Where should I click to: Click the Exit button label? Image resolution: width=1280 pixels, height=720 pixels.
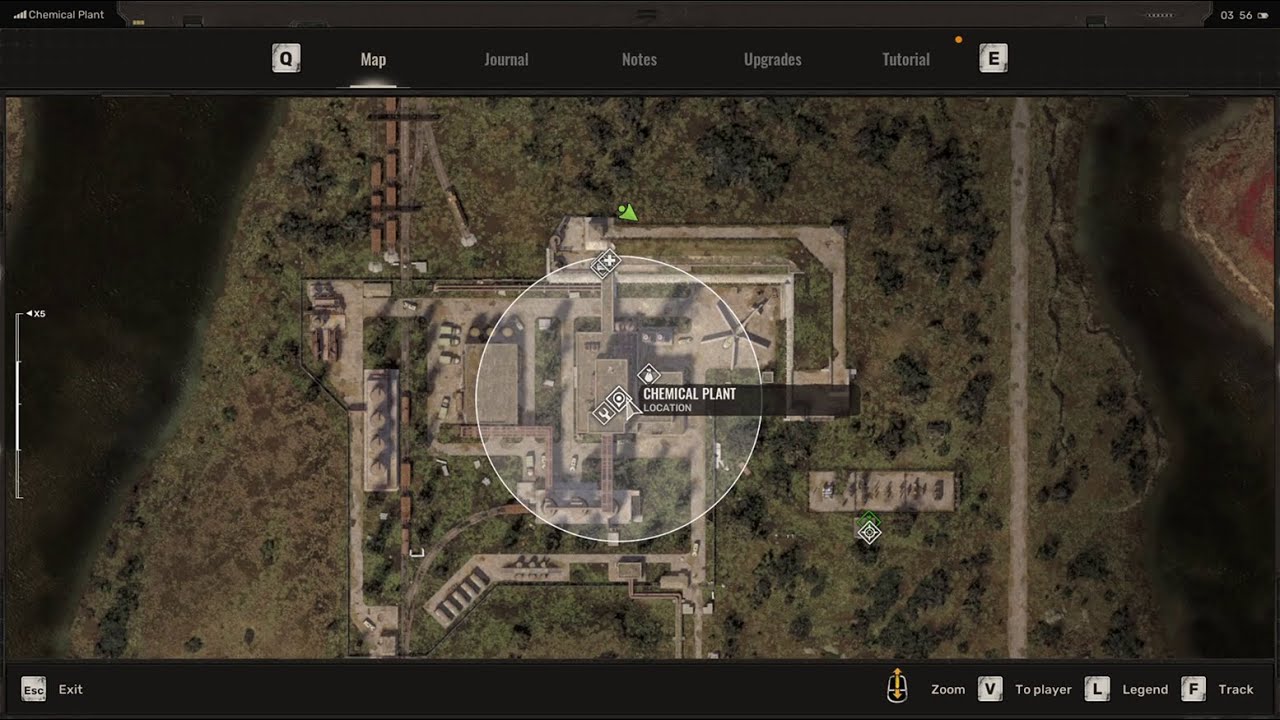70,689
